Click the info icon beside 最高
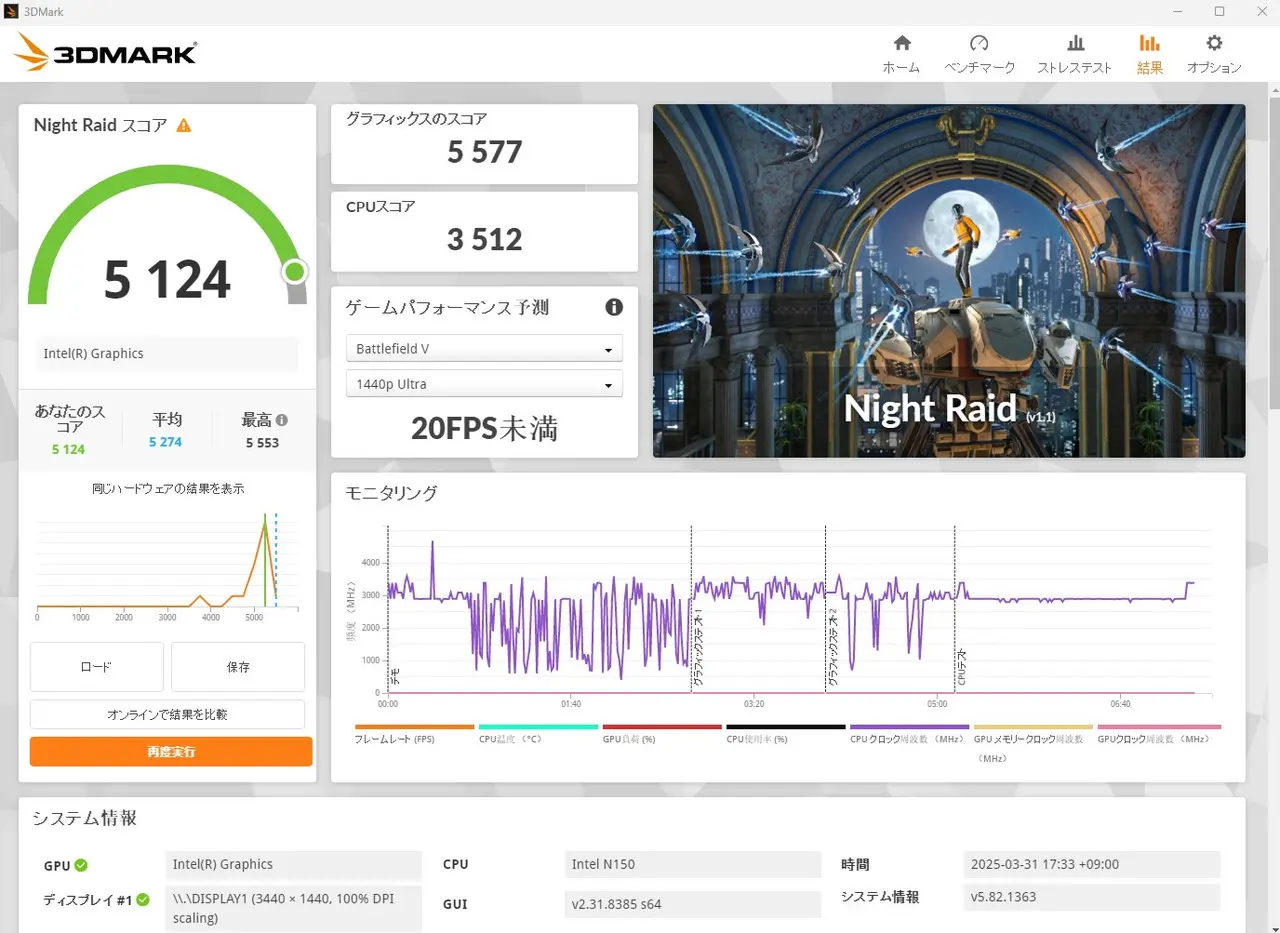1280x933 pixels. coord(282,420)
